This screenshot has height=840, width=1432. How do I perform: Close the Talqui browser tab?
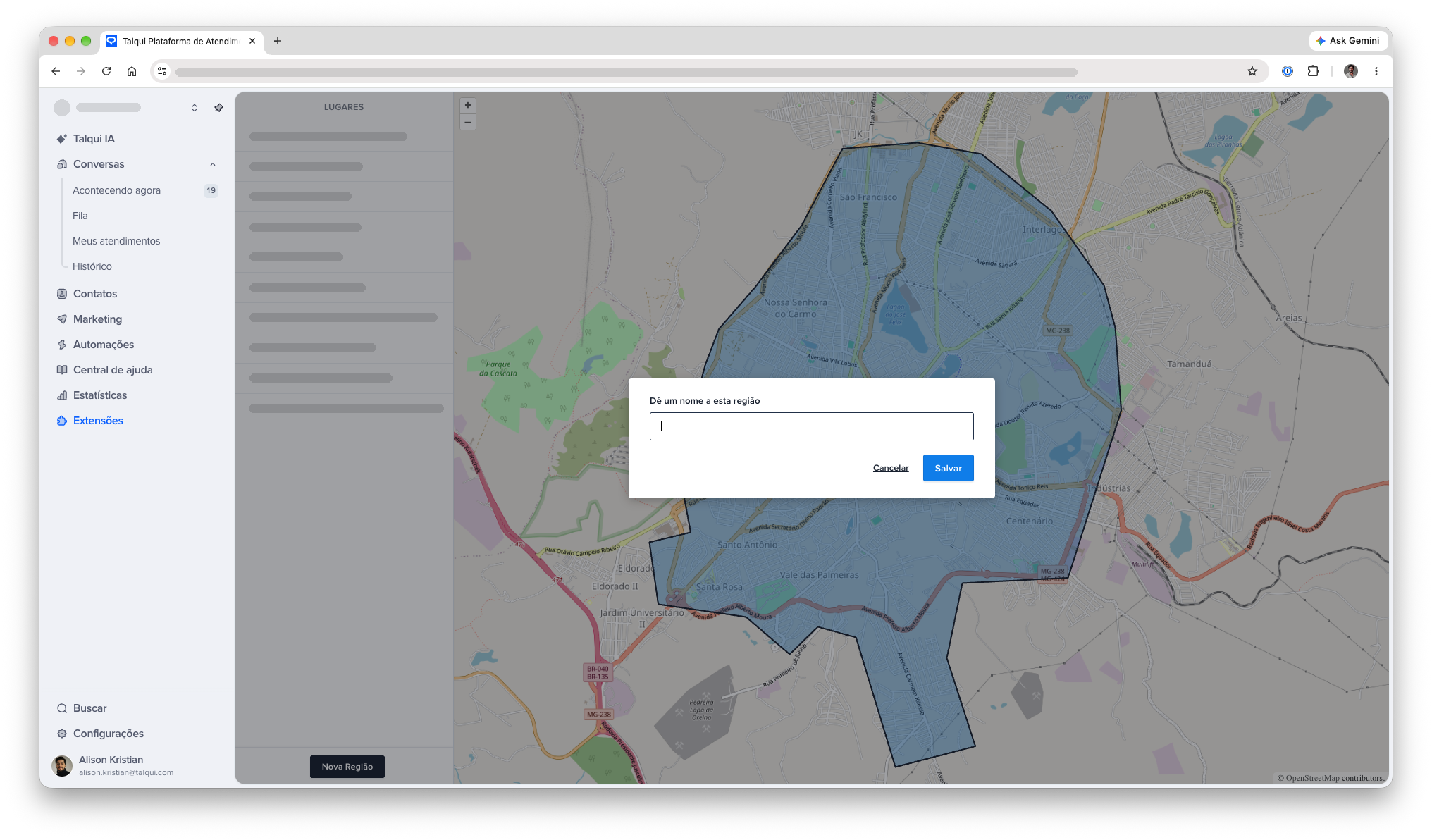252,41
